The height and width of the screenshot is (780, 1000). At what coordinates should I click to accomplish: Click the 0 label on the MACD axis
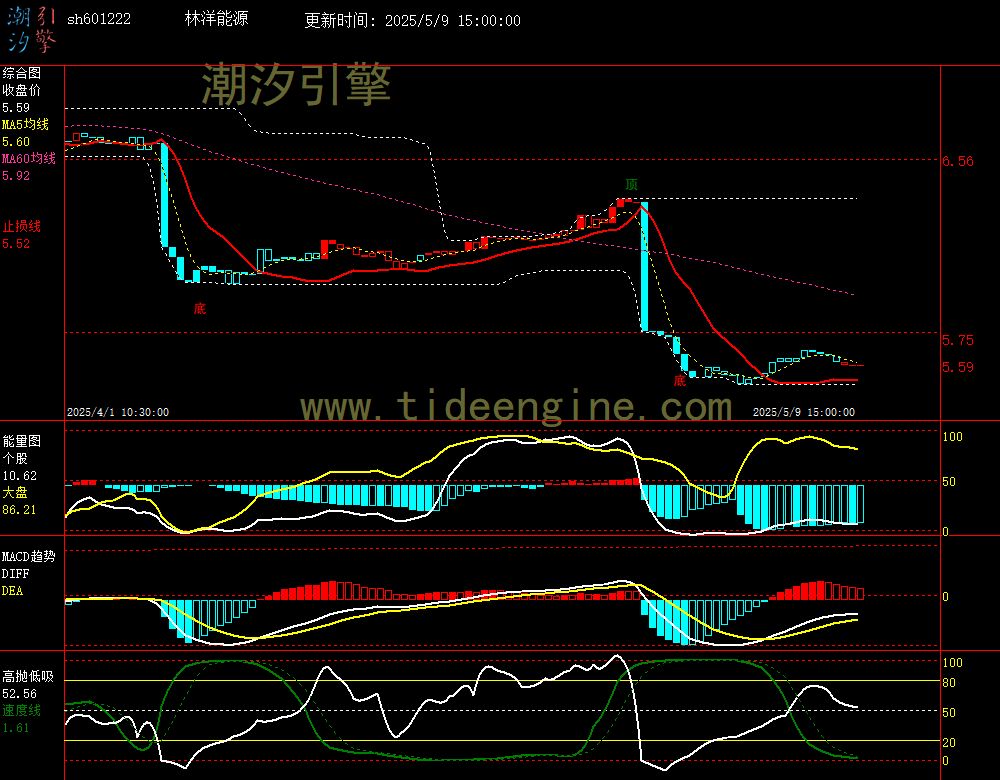click(x=945, y=596)
